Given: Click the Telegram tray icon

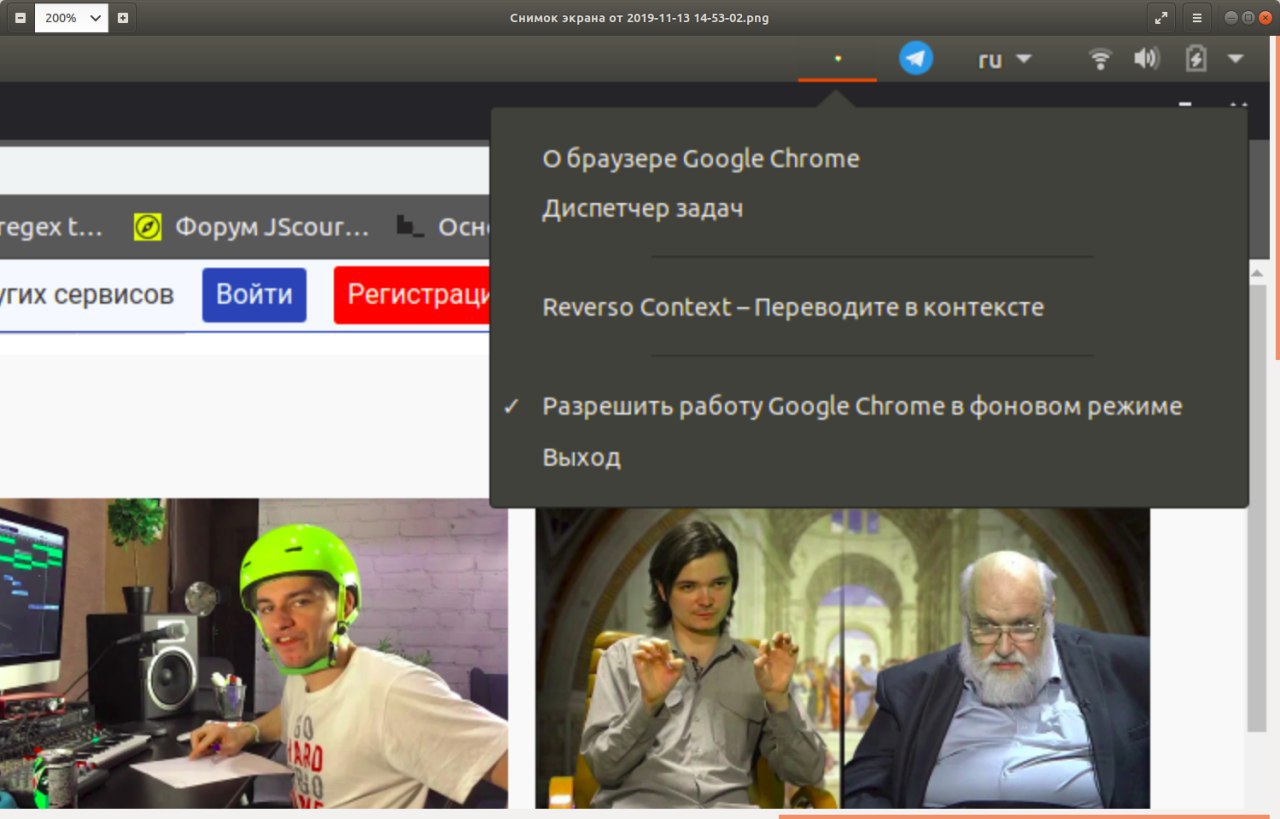Looking at the screenshot, I should 916,58.
